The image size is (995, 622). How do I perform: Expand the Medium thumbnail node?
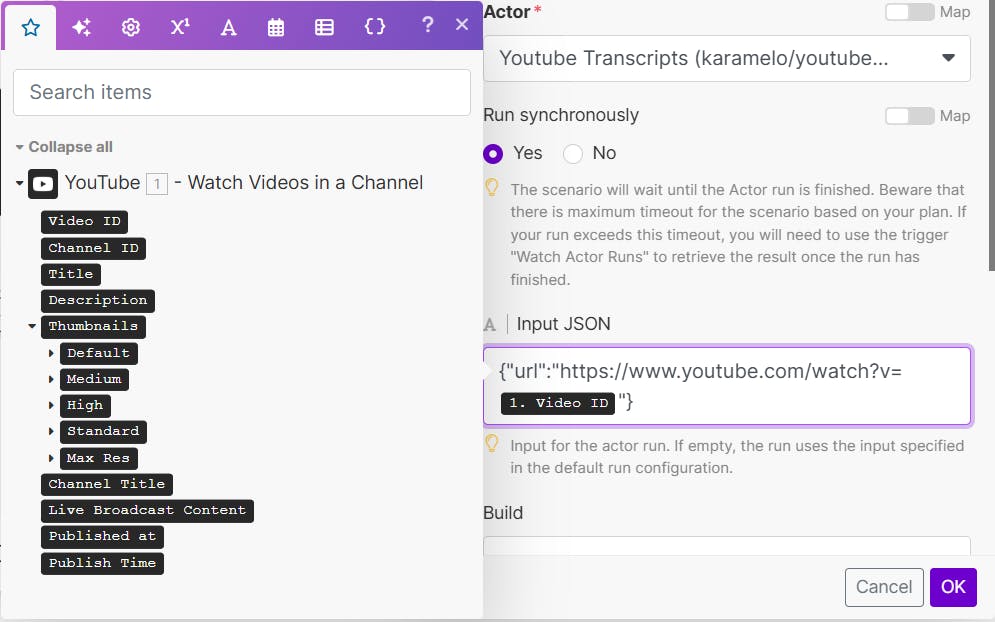click(51, 380)
